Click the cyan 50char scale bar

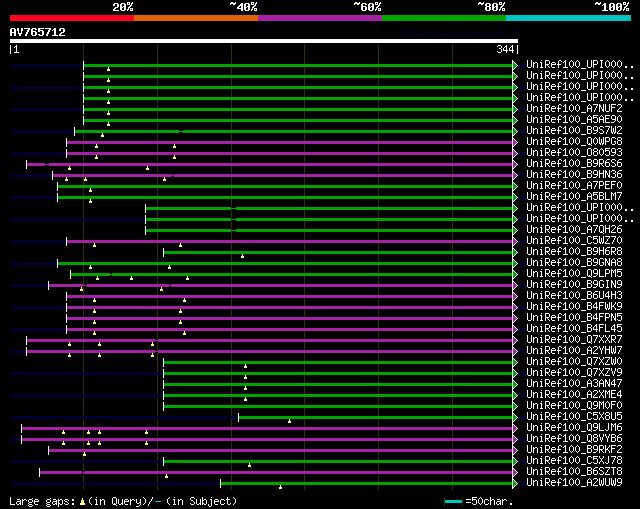point(454,500)
